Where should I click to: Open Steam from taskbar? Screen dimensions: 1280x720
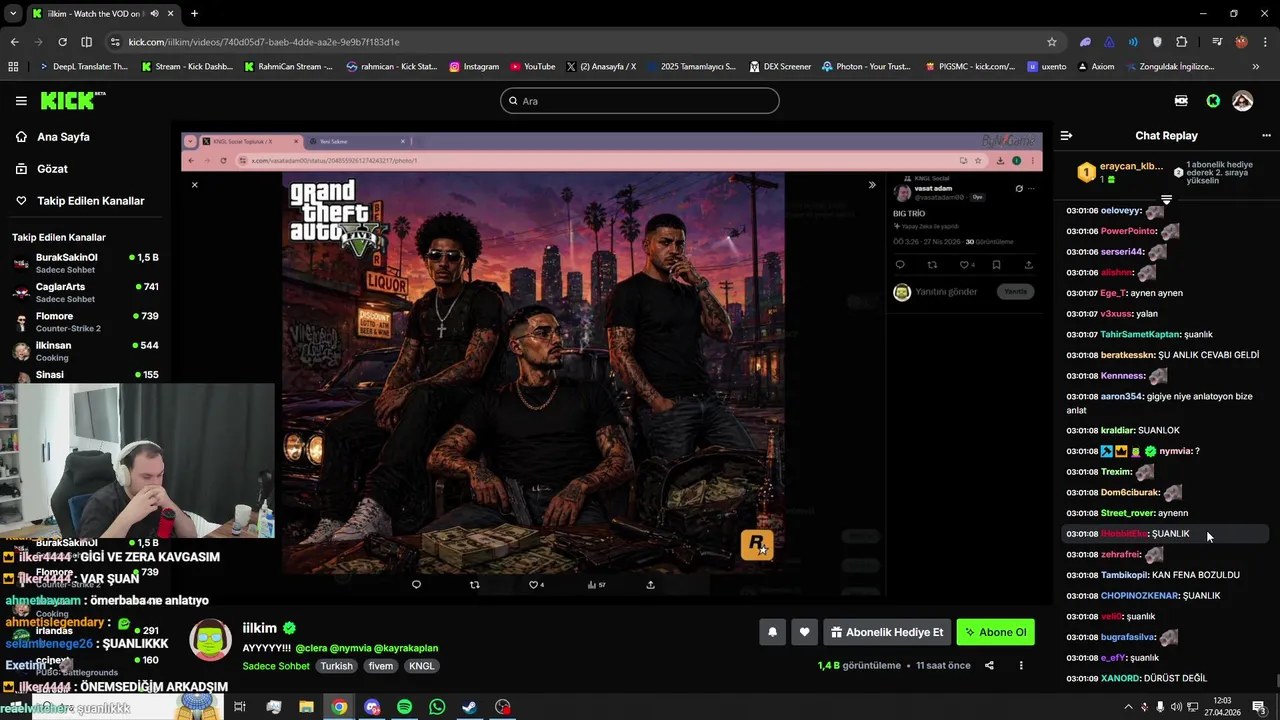469,707
